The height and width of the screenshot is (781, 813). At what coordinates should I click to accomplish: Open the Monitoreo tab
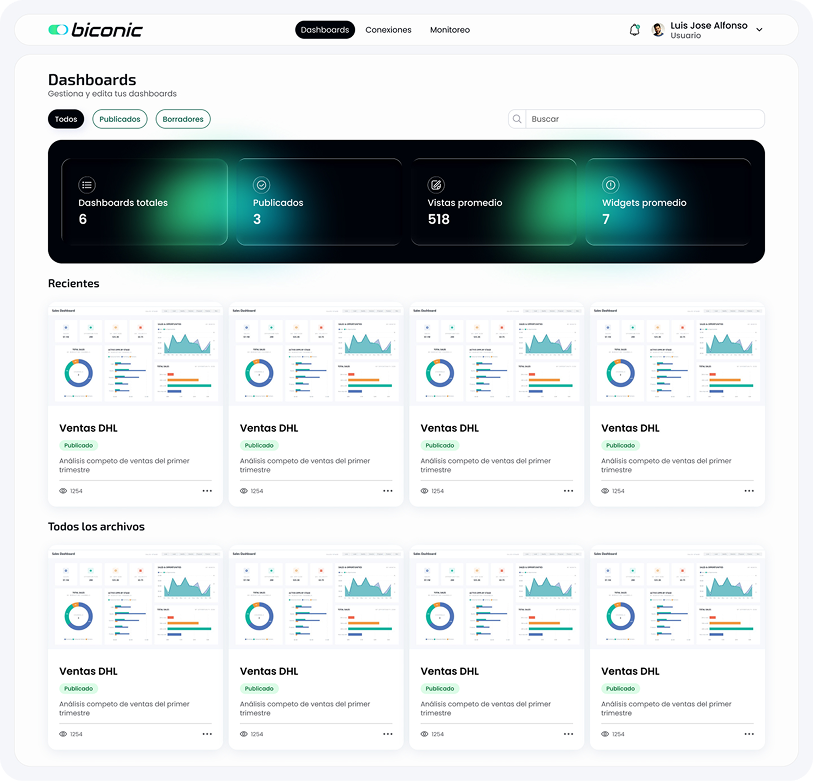click(450, 30)
